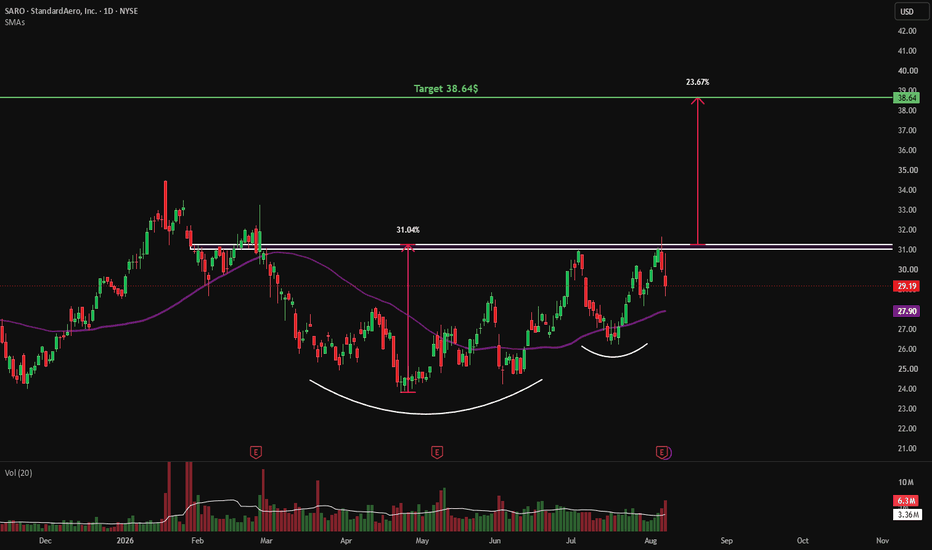
Task: Click the Sep label on time axis
Action: coord(726,540)
